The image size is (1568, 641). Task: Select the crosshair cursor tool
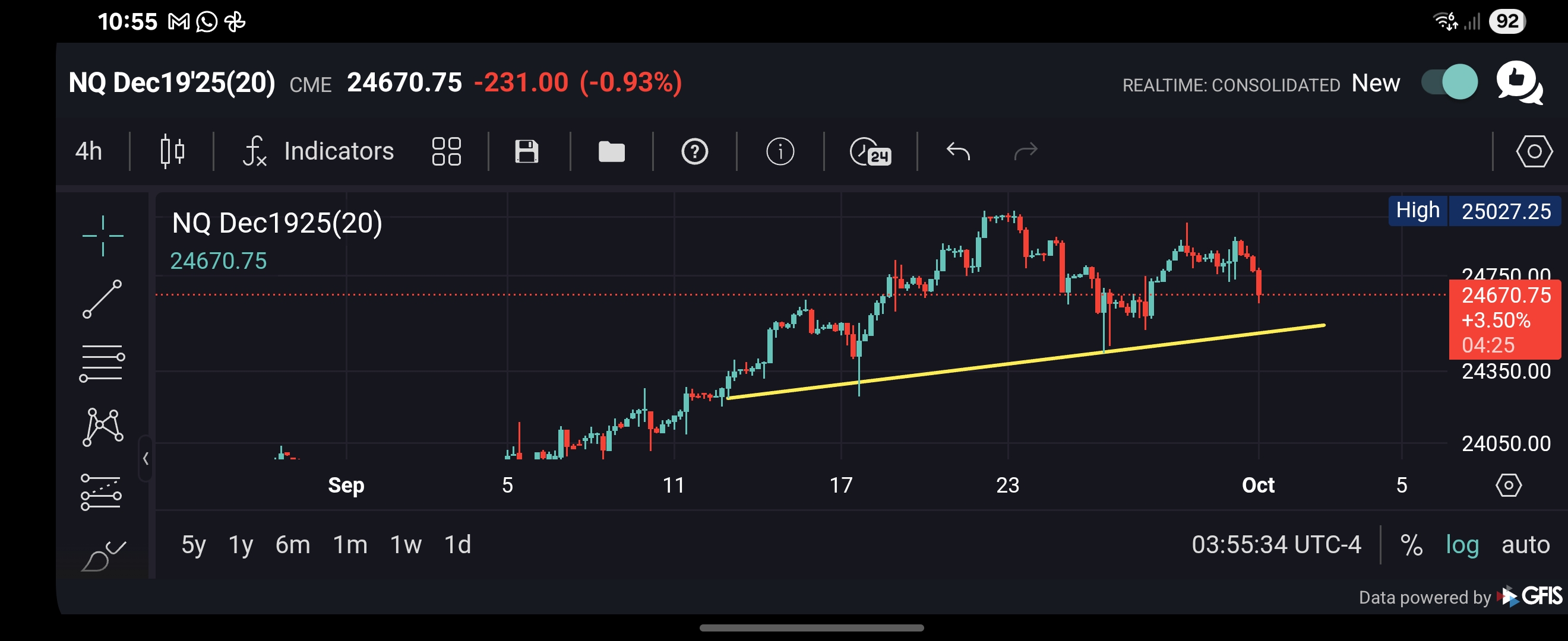pos(103,236)
